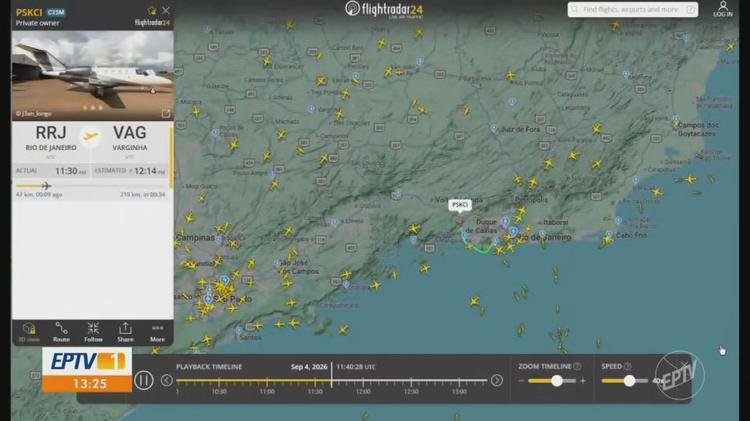750x421 pixels.
Task: Click the Campinas city label
Action: point(196,237)
